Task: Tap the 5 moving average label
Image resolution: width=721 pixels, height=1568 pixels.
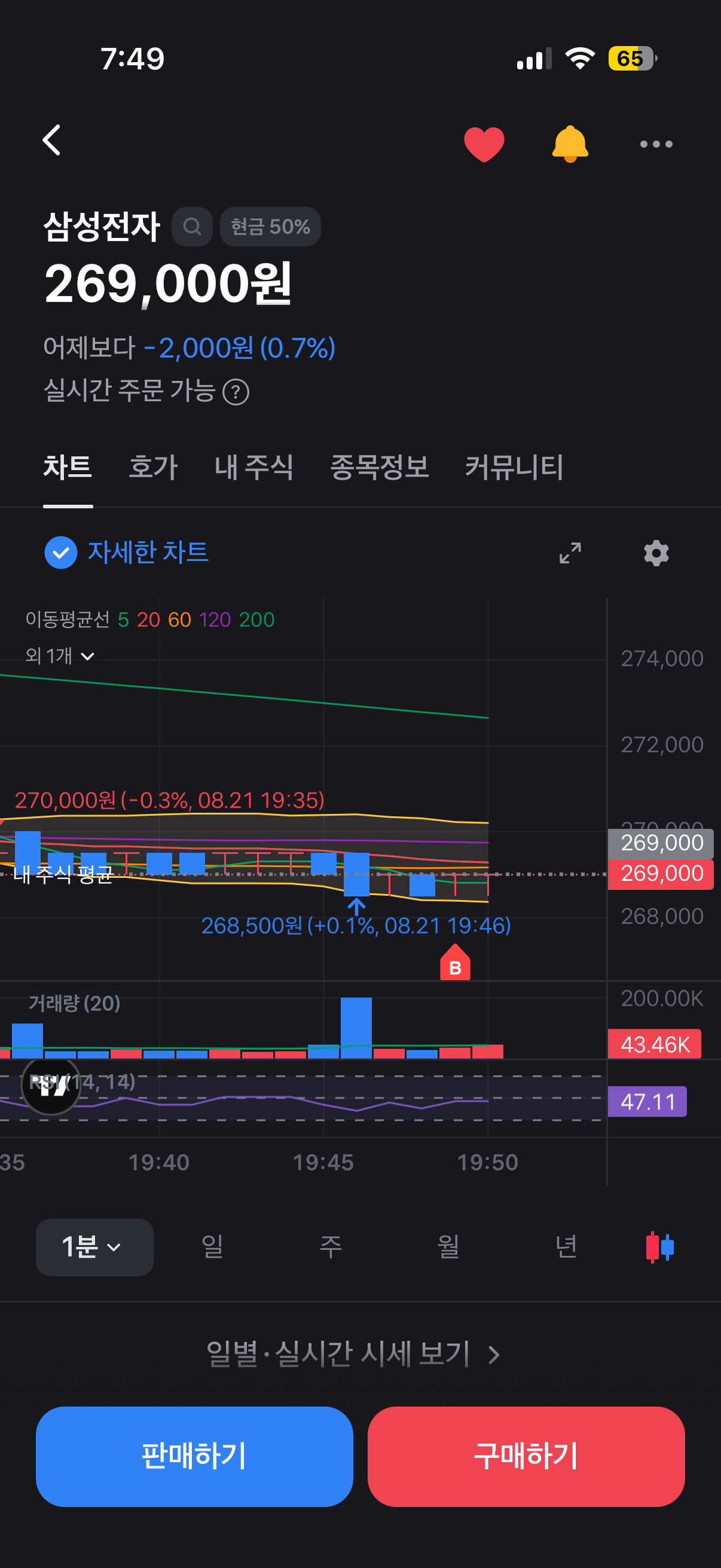Action: point(124,620)
